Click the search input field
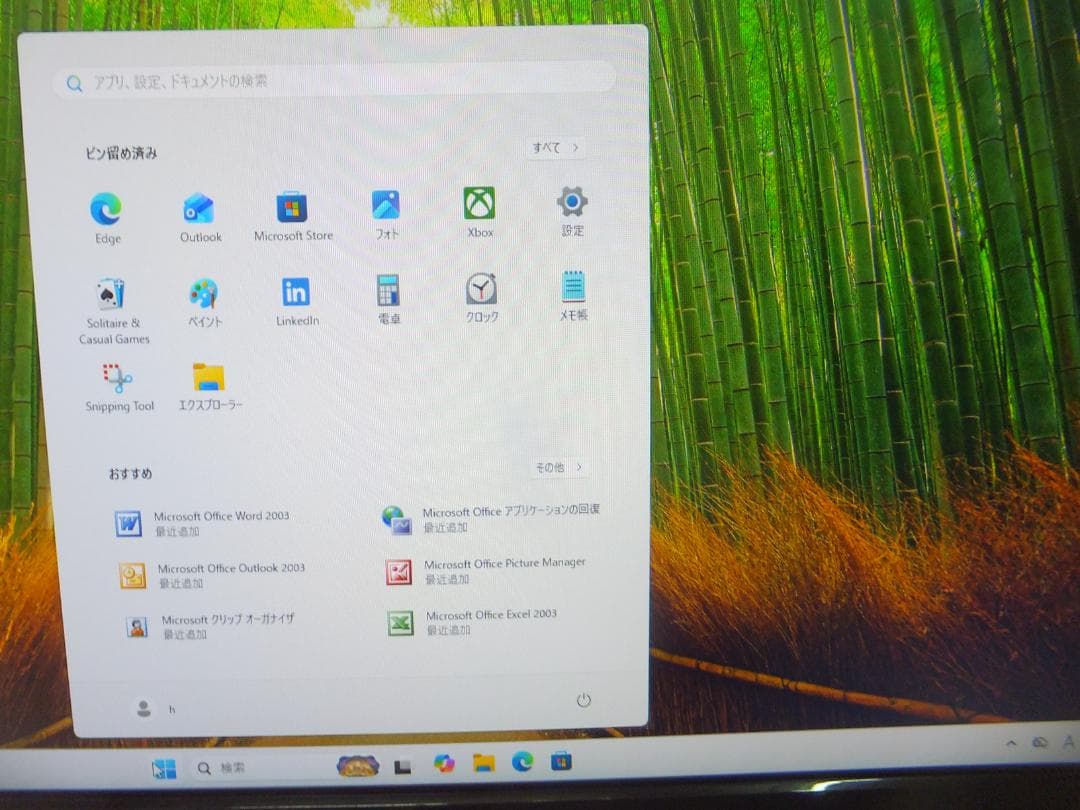1080x810 pixels. pos(330,84)
